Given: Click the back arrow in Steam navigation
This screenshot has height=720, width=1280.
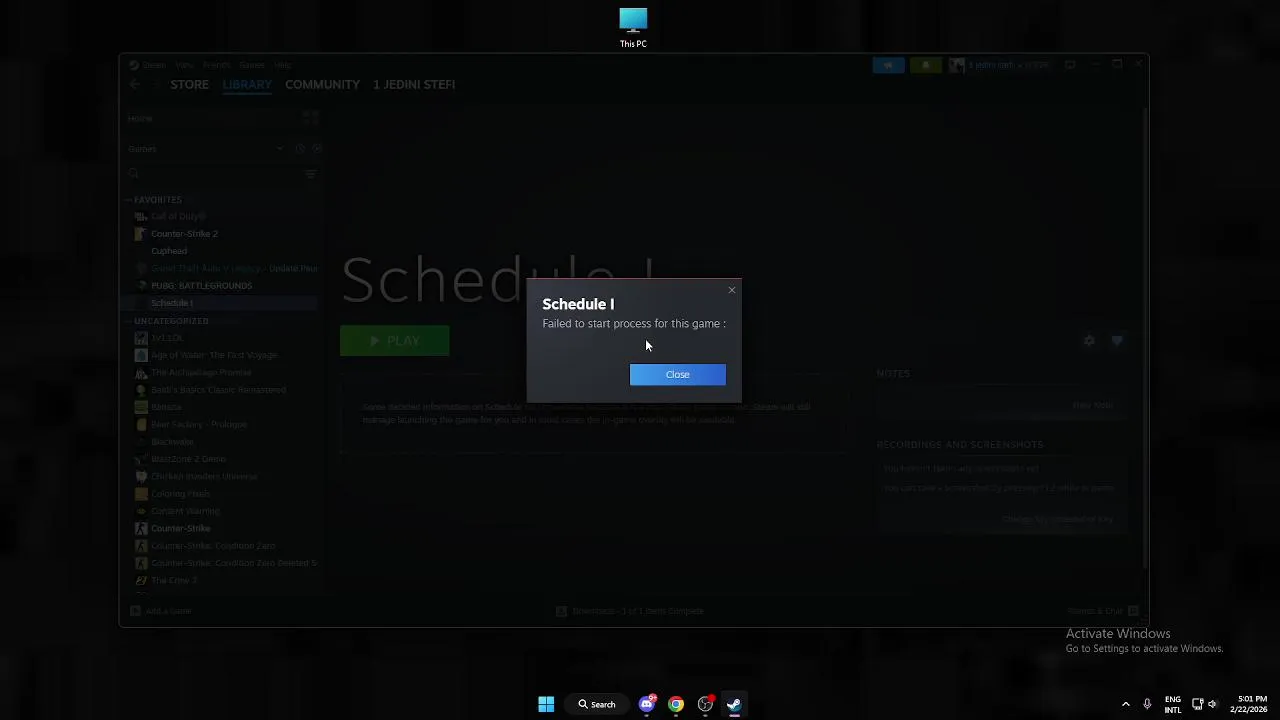Looking at the screenshot, I should [x=134, y=85].
